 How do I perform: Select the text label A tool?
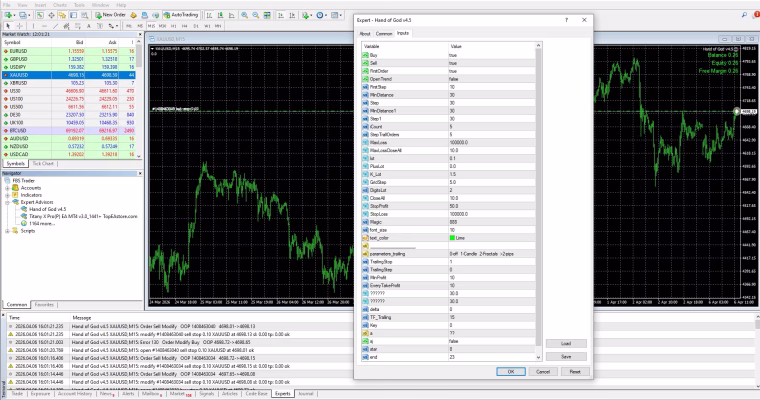tap(89, 26)
